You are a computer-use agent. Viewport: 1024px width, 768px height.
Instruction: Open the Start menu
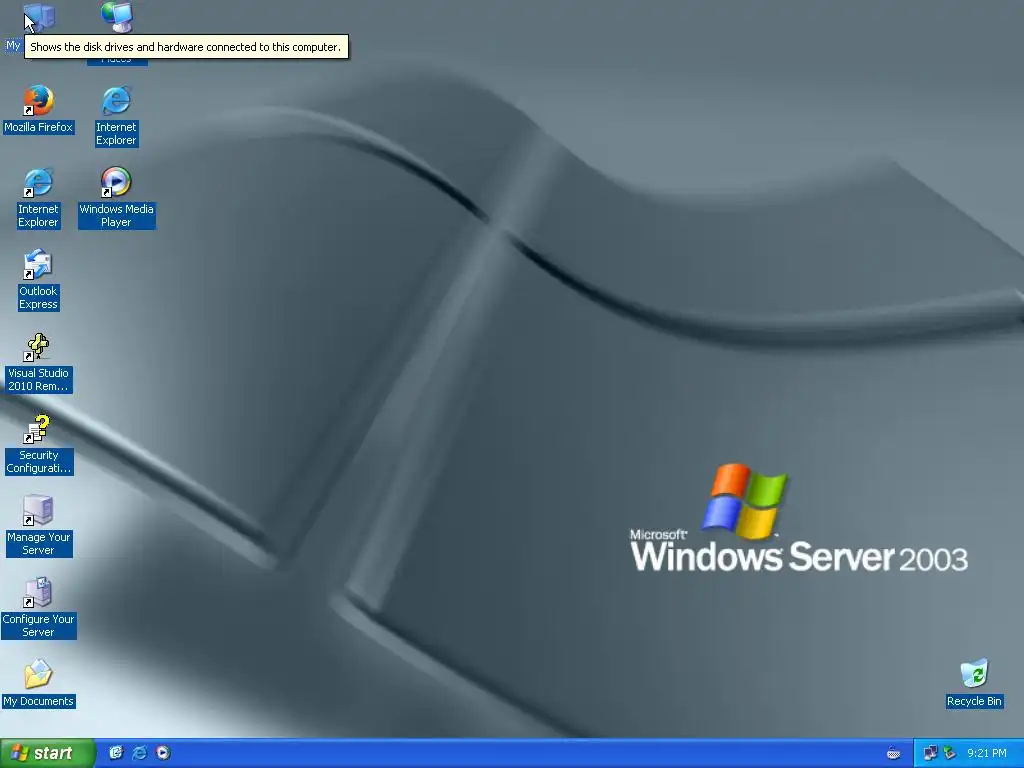click(47, 753)
